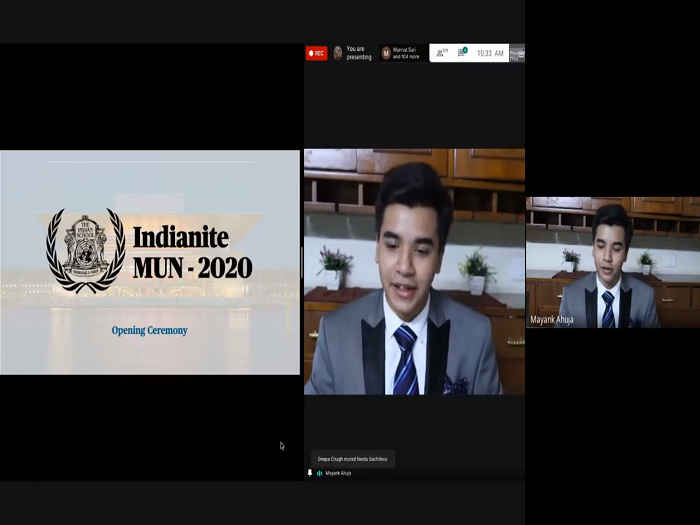Click the Mayank Ahuja name at bottom
The image size is (700, 525).
[x=338, y=473]
